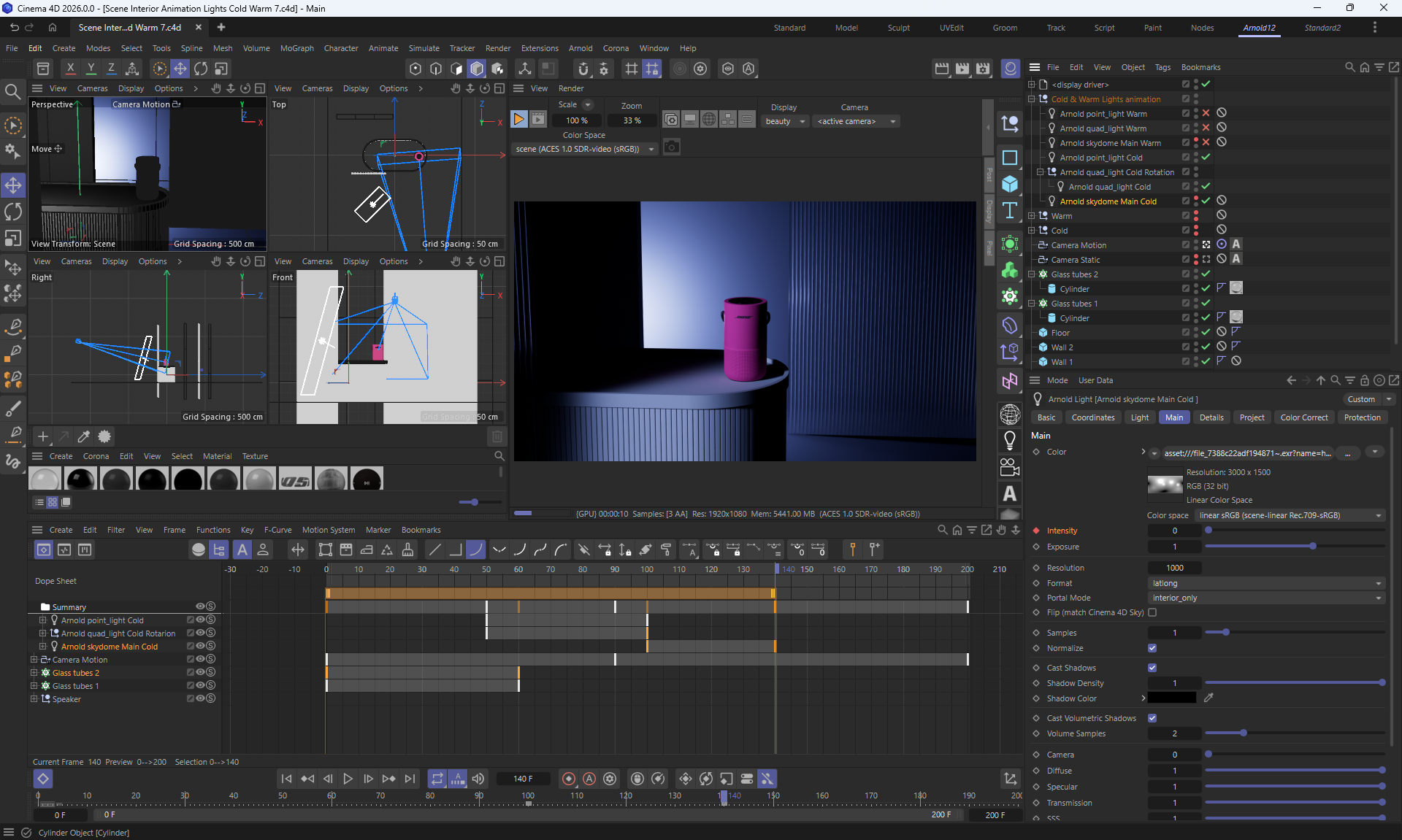Screen dimensions: 1402x840
Task: Select the Move tool in left toolbar
Action: (x=13, y=185)
